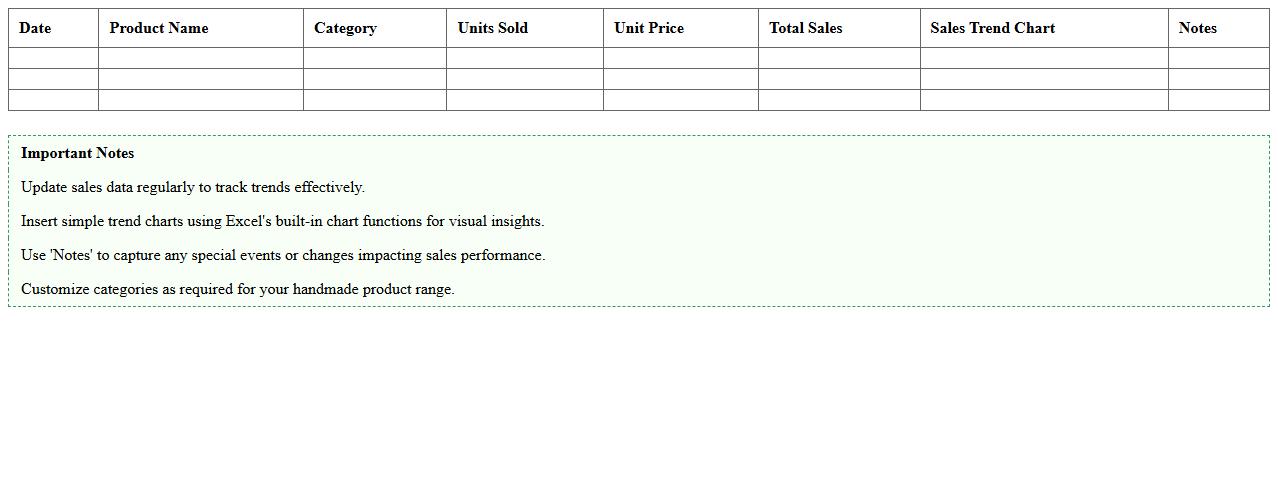Select third empty row's Total Sales cell

[x=839, y=100]
